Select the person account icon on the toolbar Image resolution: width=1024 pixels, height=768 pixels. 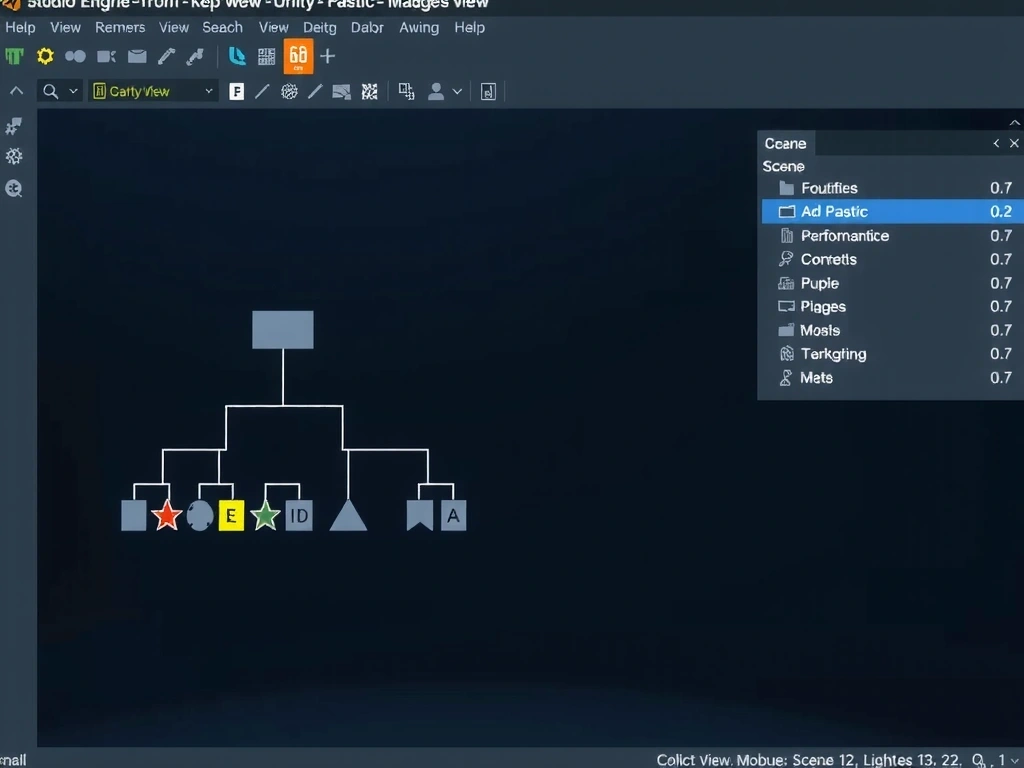click(x=434, y=91)
